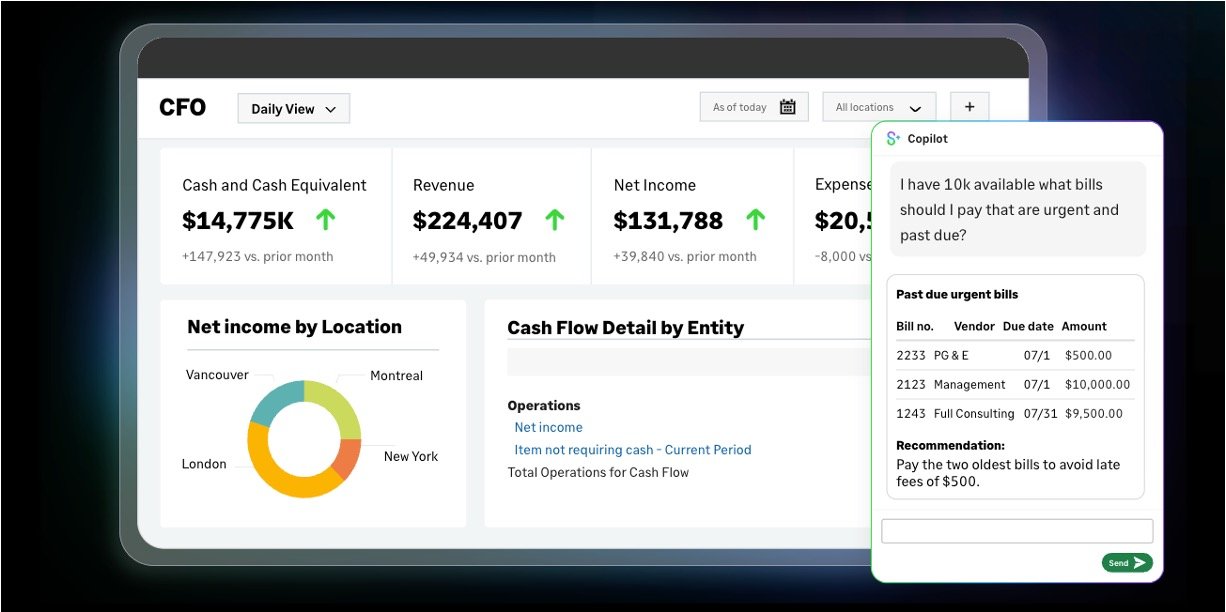Click the Copilot sparkle logo icon
Image resolution: width=1226 pixels, height=612 pixels.
click(x=893, y=139)
